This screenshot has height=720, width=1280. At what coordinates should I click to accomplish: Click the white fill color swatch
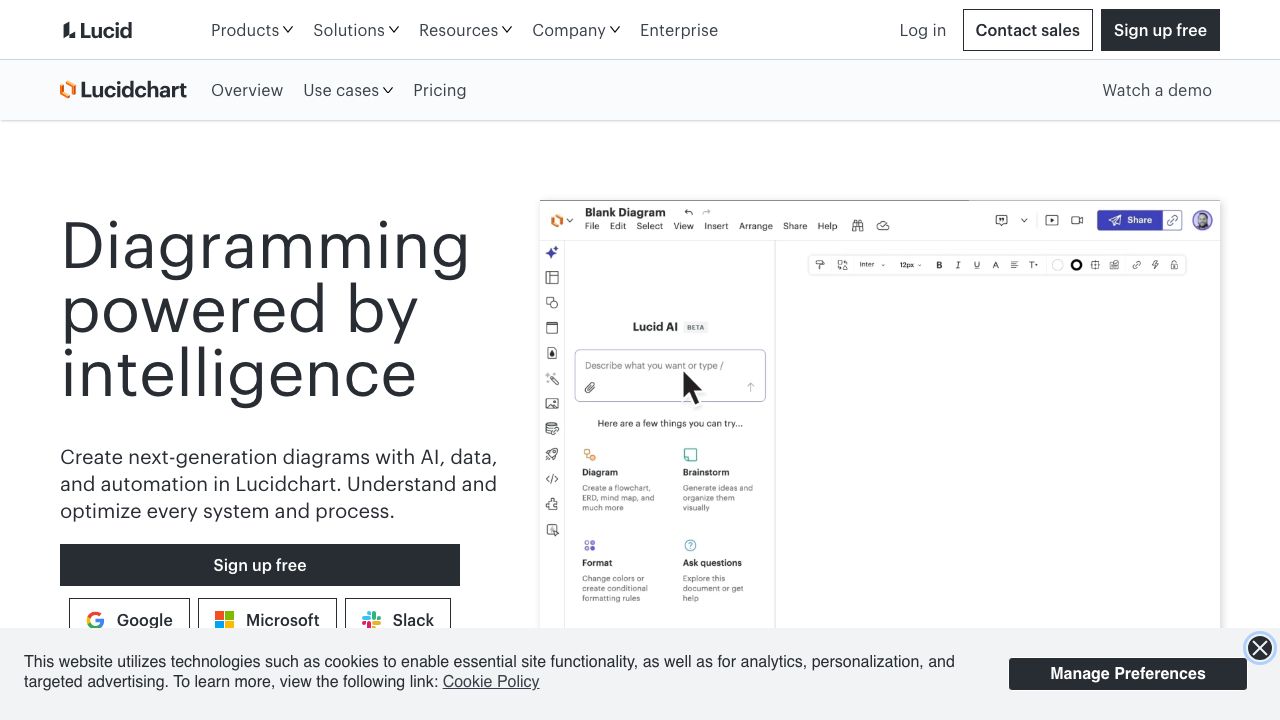[1057, 265]
